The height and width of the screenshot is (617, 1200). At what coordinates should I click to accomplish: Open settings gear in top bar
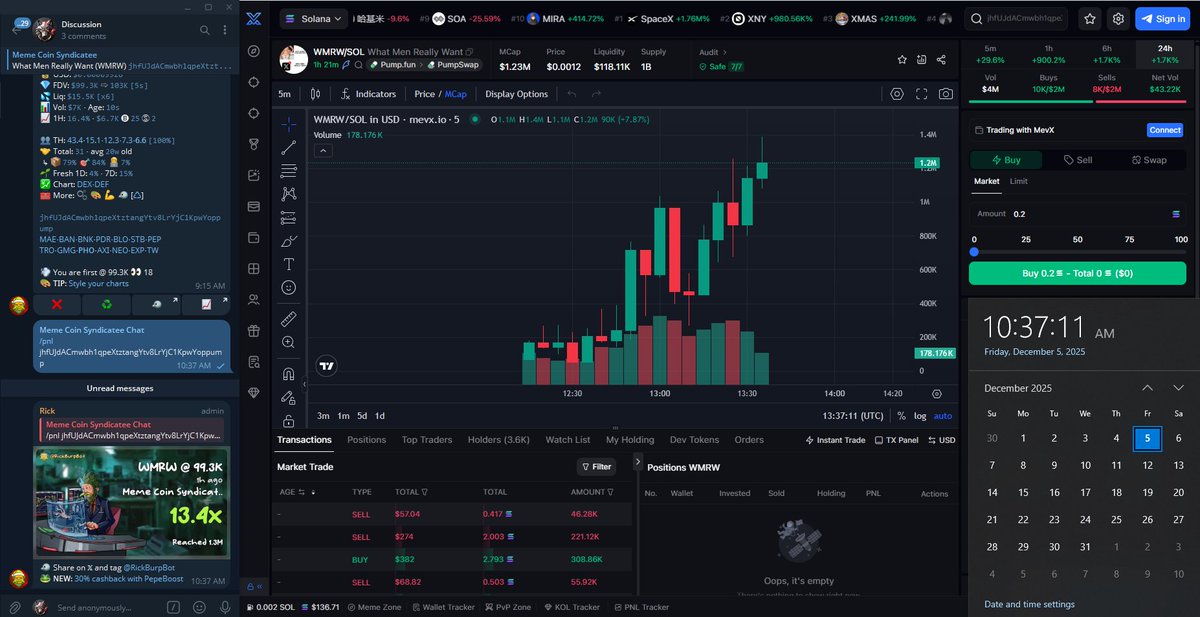(x=1118, y=18)
